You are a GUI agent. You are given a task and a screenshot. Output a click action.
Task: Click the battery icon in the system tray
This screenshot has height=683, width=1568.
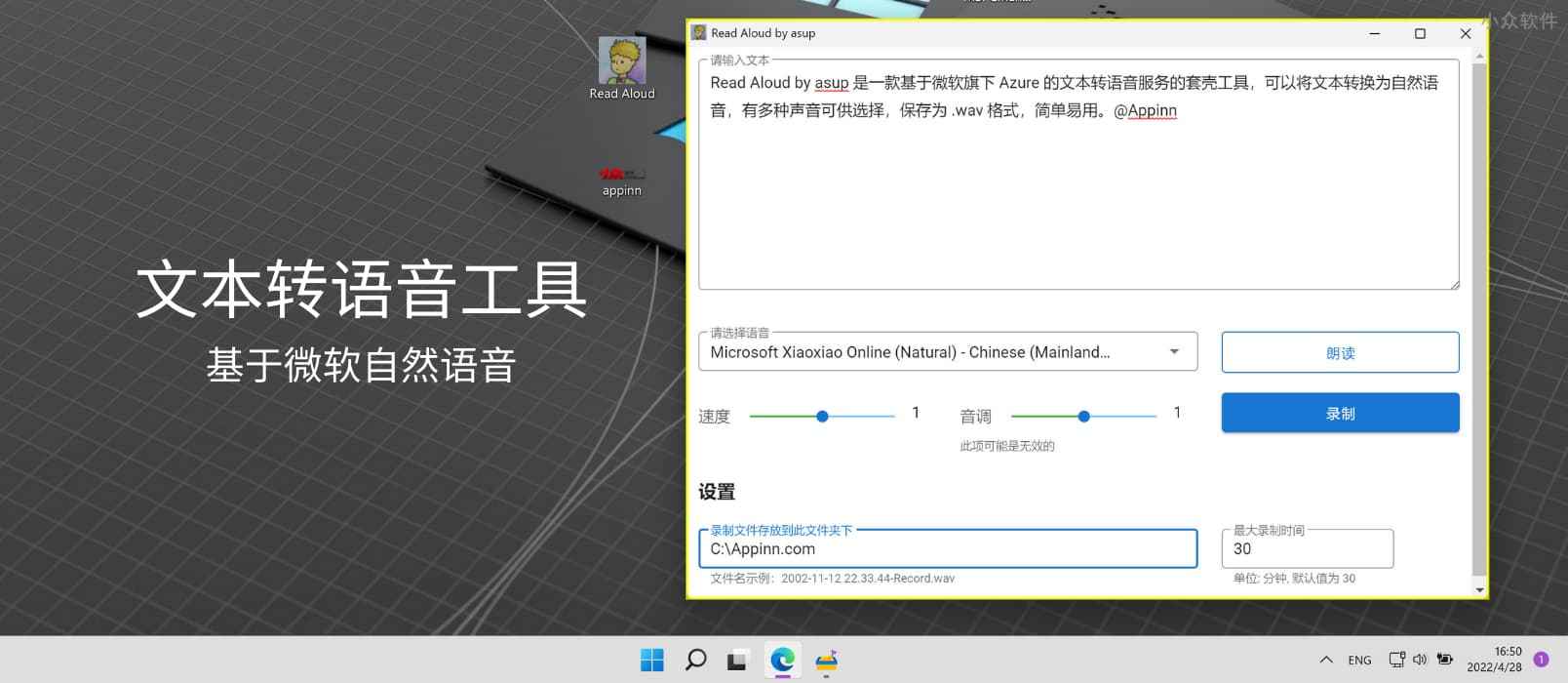coord(1444,660)
